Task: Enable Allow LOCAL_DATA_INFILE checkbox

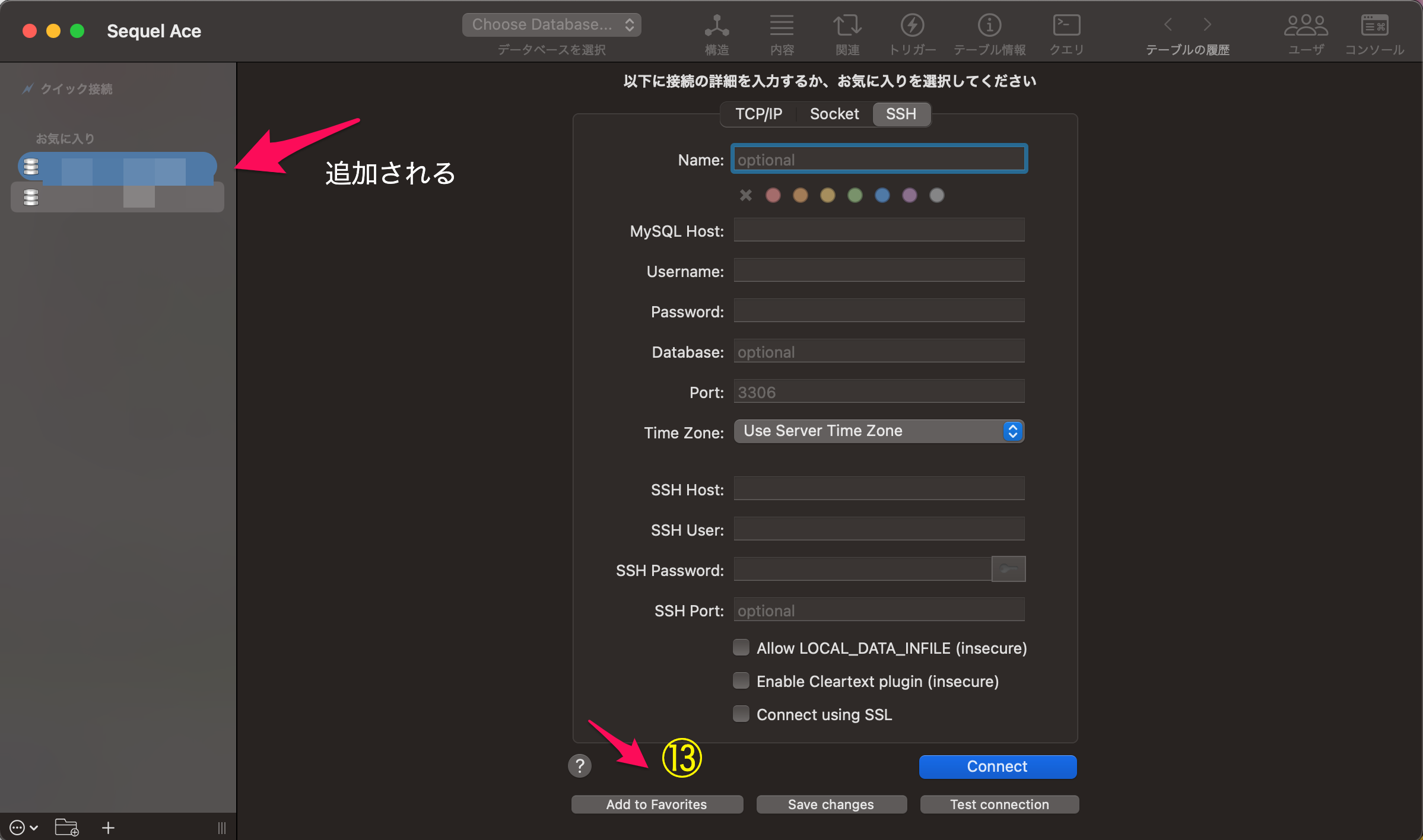Action: (x=741, y=647)
